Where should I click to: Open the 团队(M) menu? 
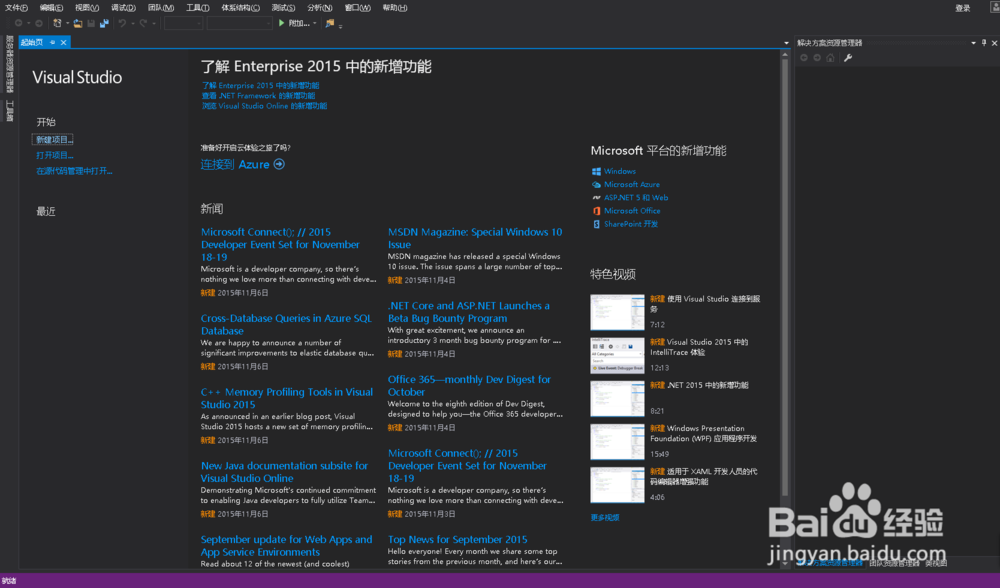pos(161,8)
